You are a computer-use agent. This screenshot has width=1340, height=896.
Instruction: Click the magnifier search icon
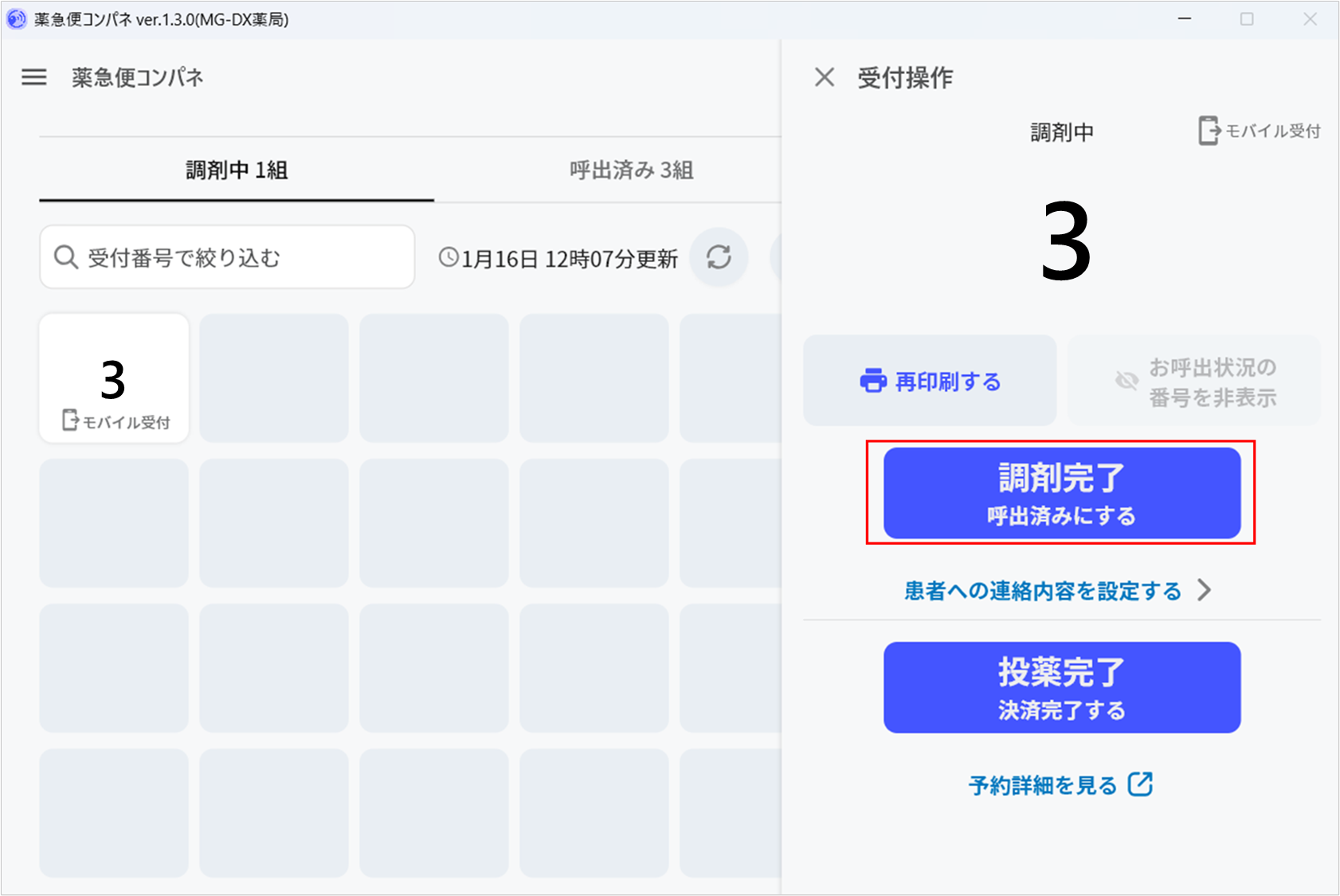(x=65, y=257)
